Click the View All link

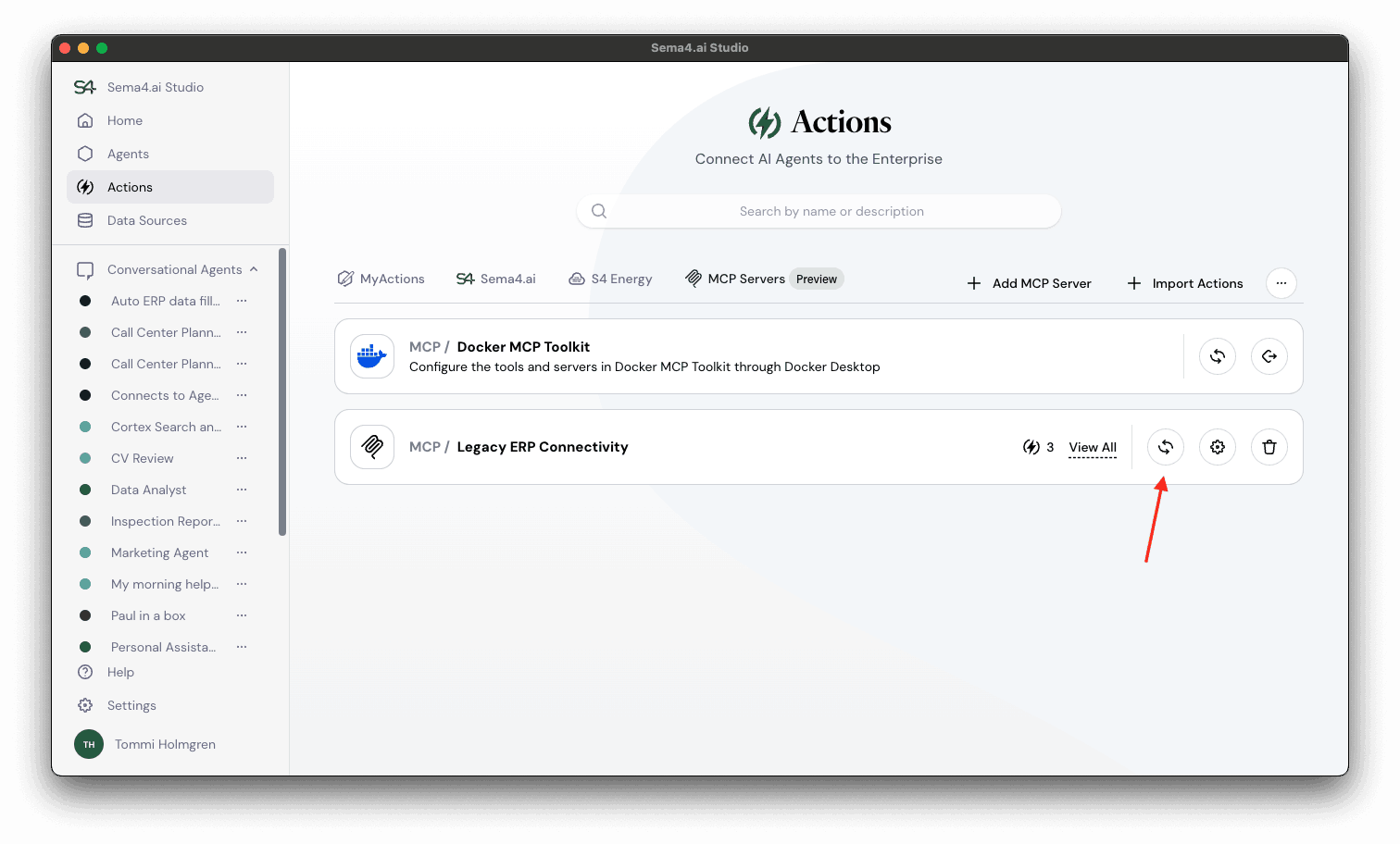click(1093, 447)
